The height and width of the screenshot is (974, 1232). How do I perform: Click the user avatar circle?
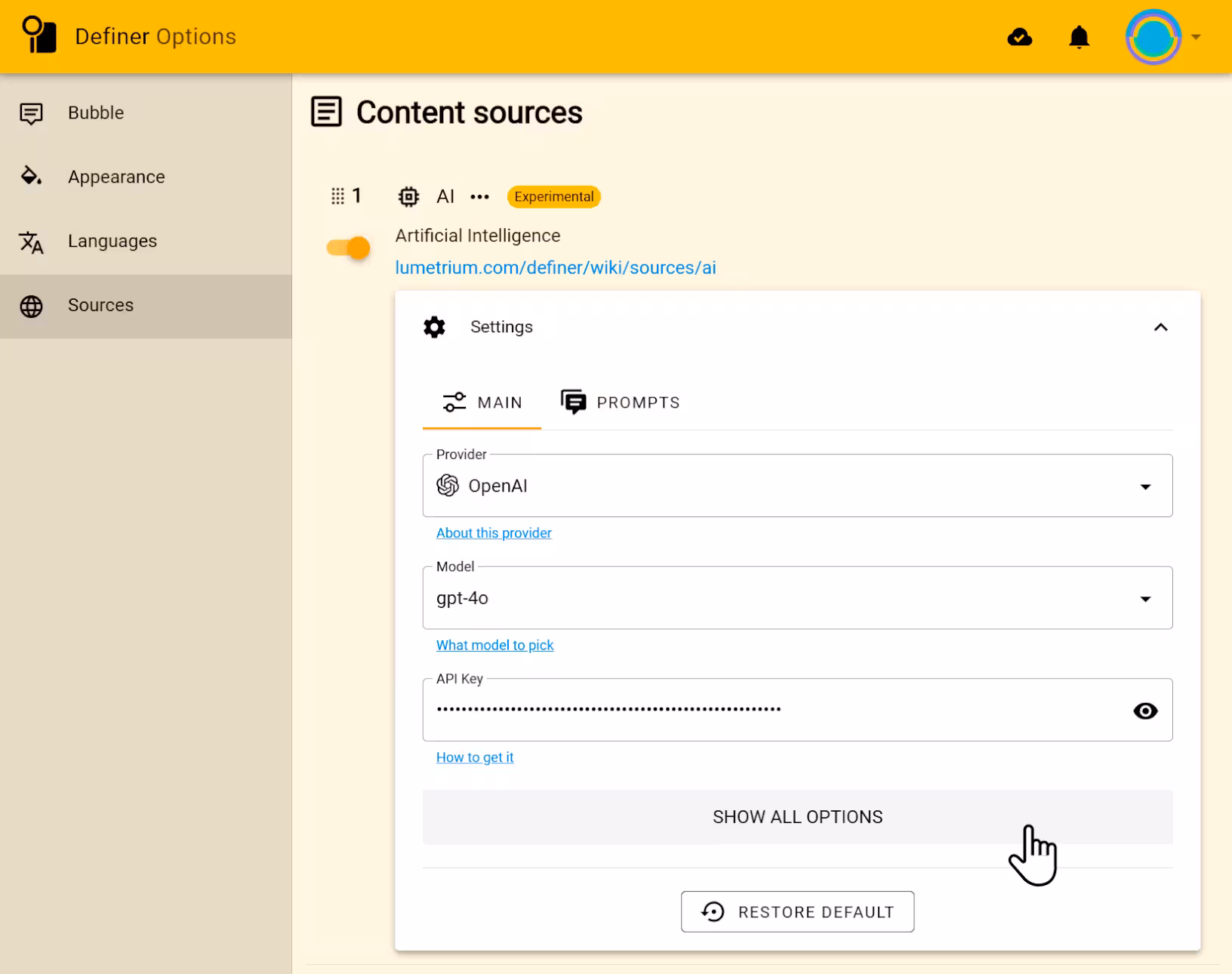click(x=1153, y=37)
